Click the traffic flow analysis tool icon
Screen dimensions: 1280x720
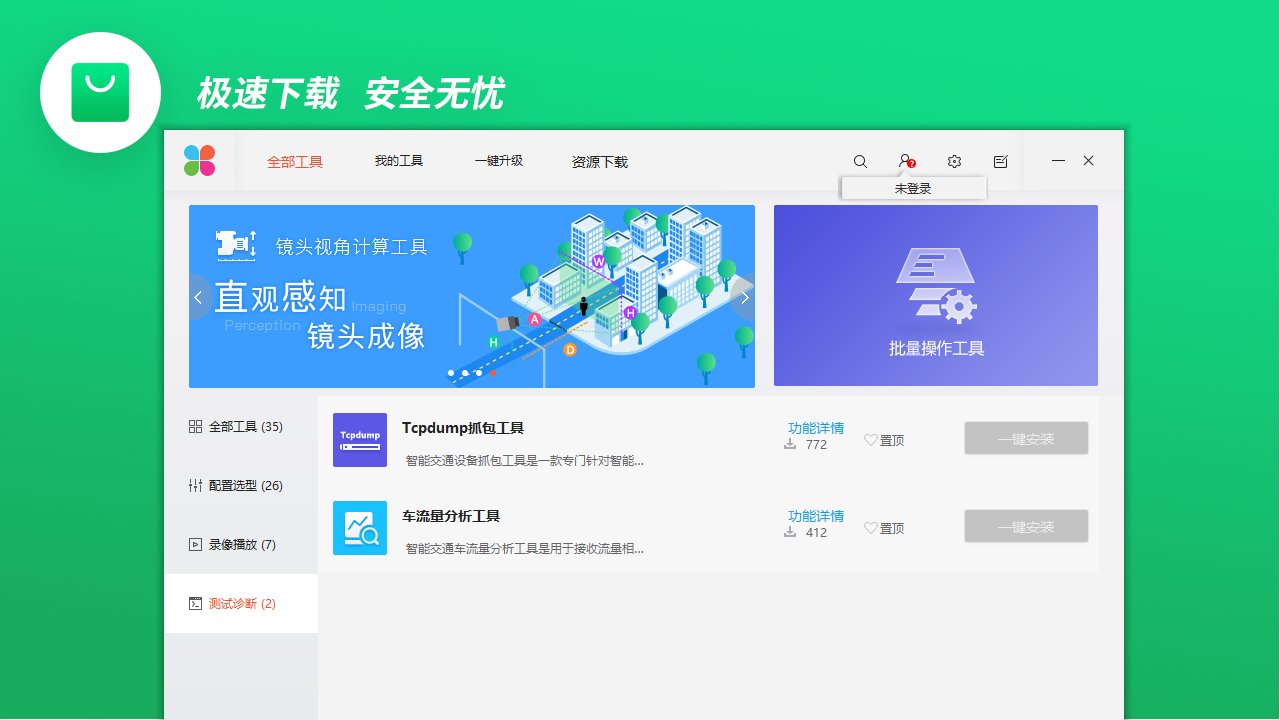[360, 528]
